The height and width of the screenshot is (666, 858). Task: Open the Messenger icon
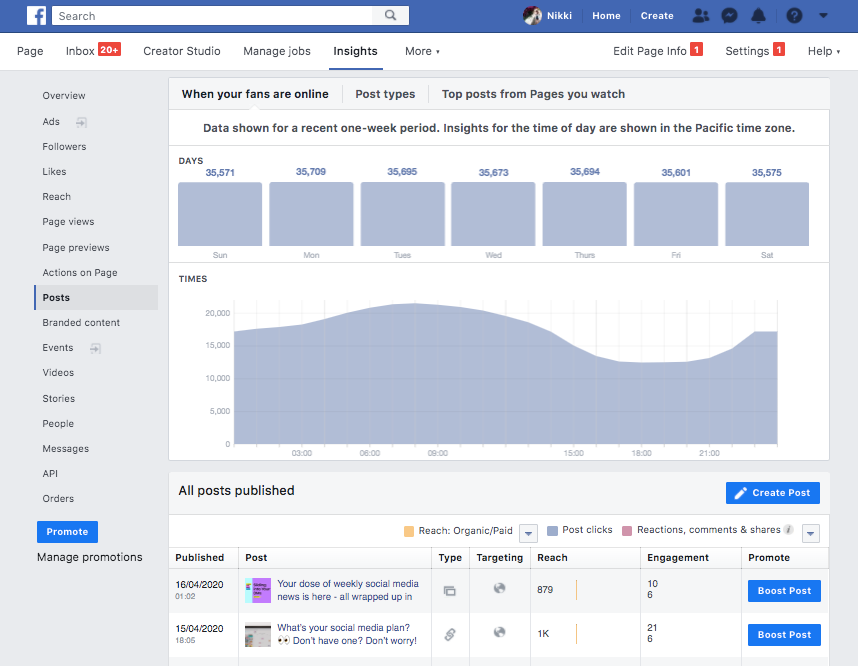pos(729,15)
